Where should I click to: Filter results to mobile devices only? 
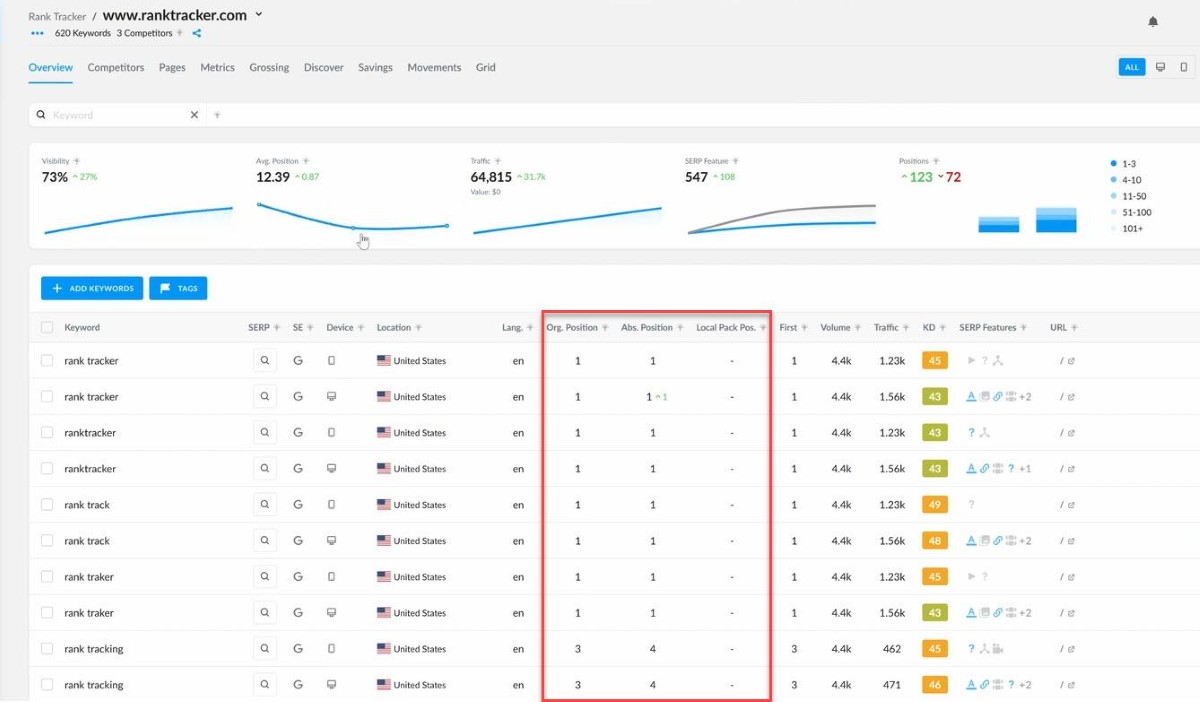coord(1184,67)
